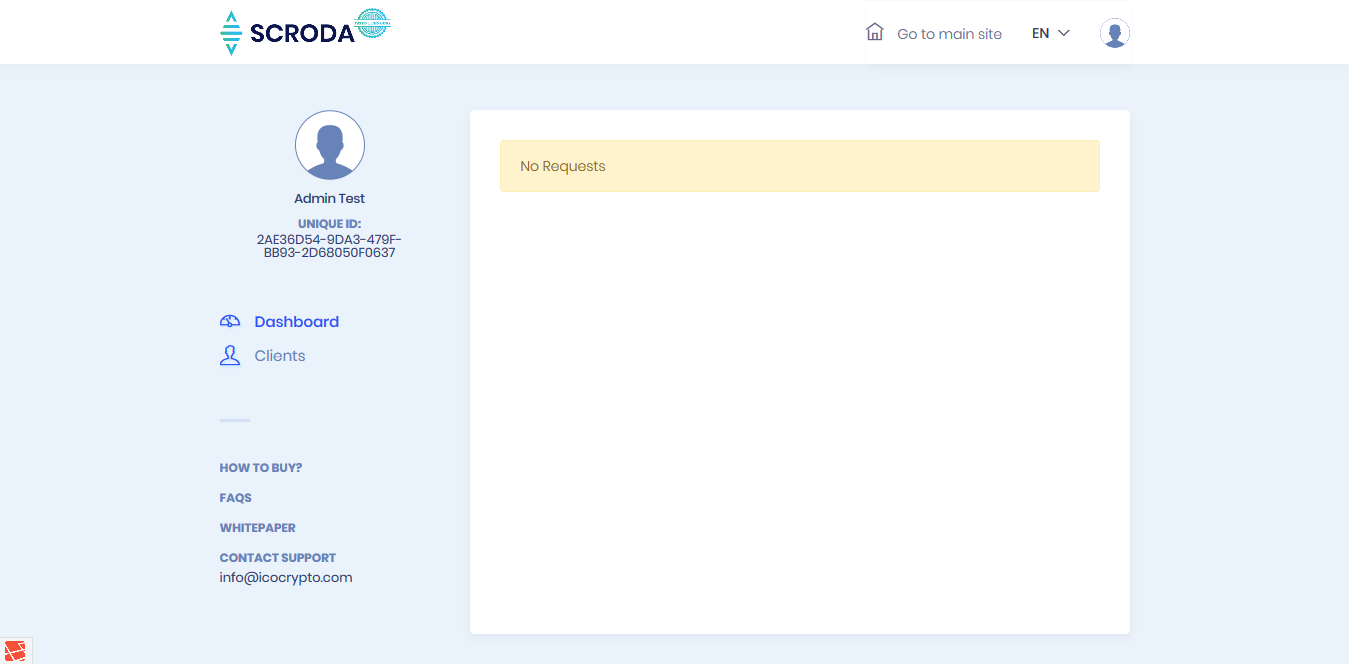Screen dimensions: 1349x664
Task: Open the HOW TO BUY? link
Action: tap(260, 468)
